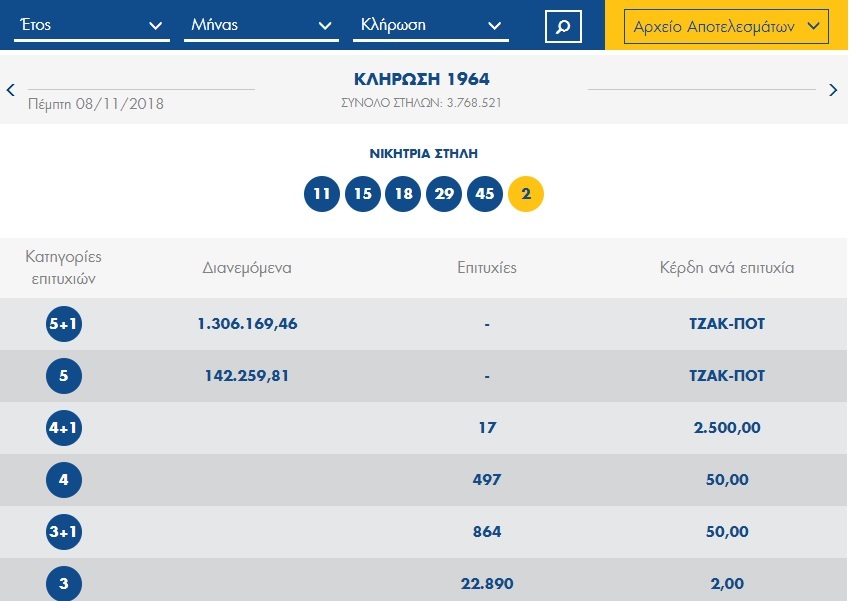This screenshot has width=851, height=601.
Task: Click the ΚΛΗΡΩΣΗ 1964 heading
Action: pos(422,80)
